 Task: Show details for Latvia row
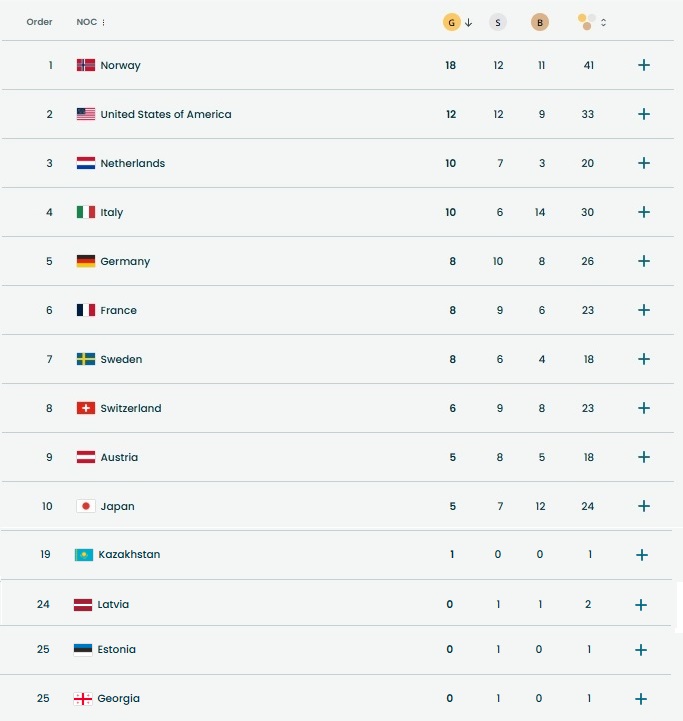[x=641, y=605]
